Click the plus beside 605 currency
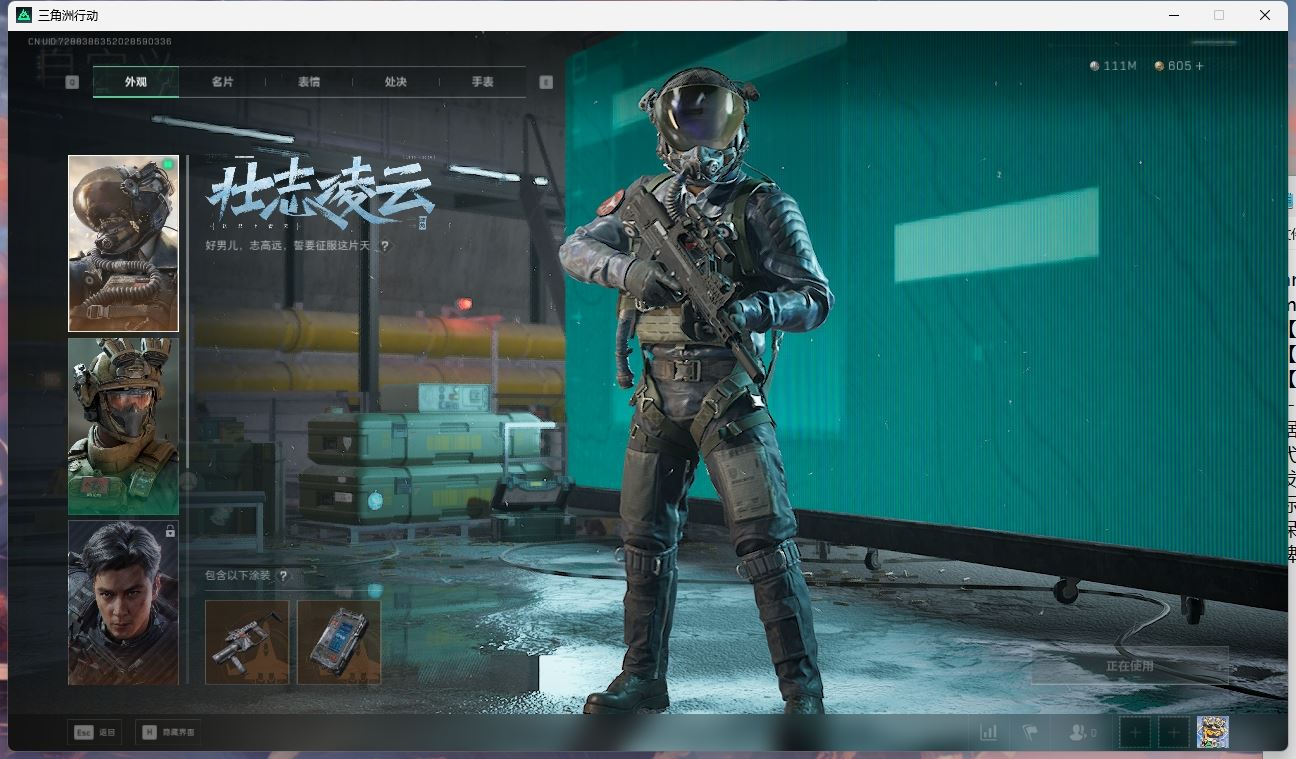The image size is (1296, 759). point(1200,66)
